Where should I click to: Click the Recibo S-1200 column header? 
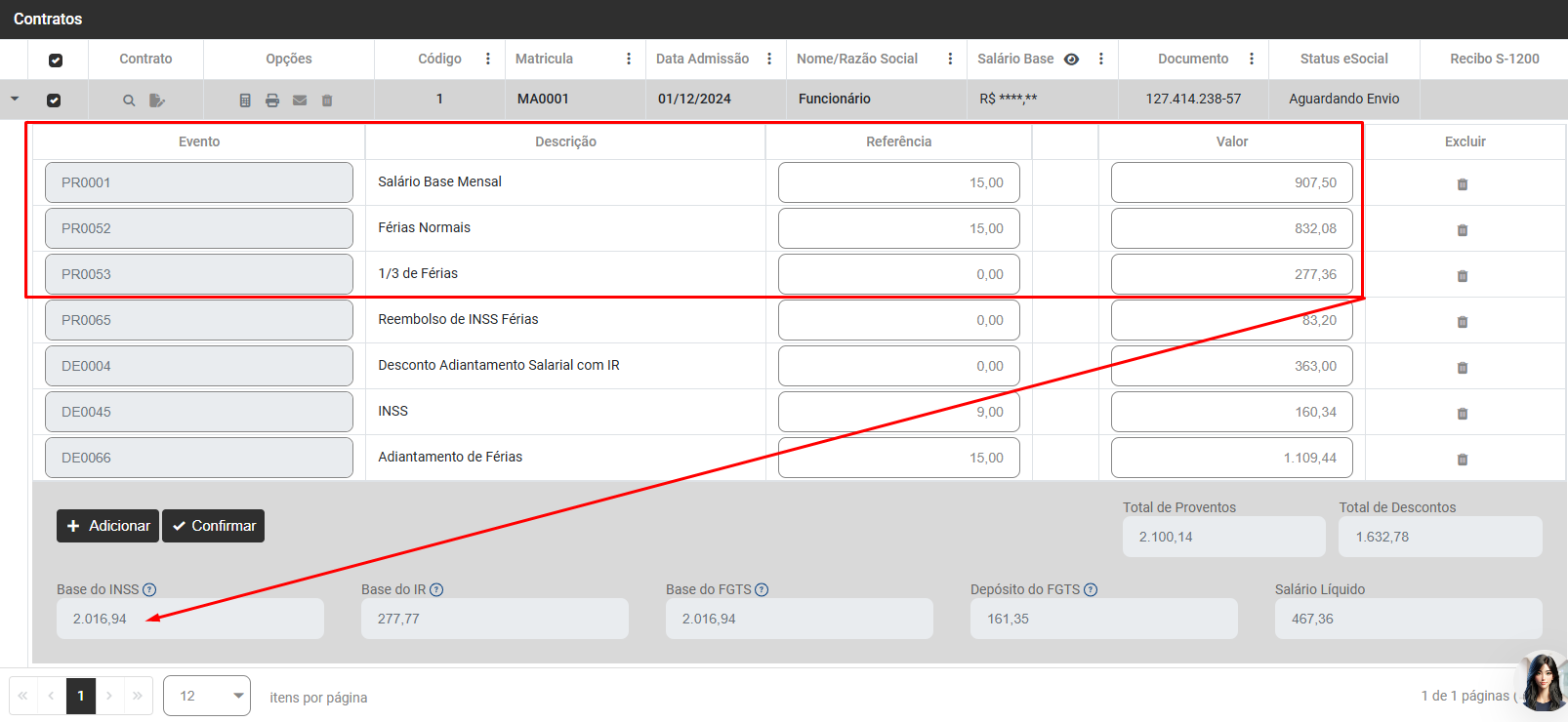click(1494, 59)
